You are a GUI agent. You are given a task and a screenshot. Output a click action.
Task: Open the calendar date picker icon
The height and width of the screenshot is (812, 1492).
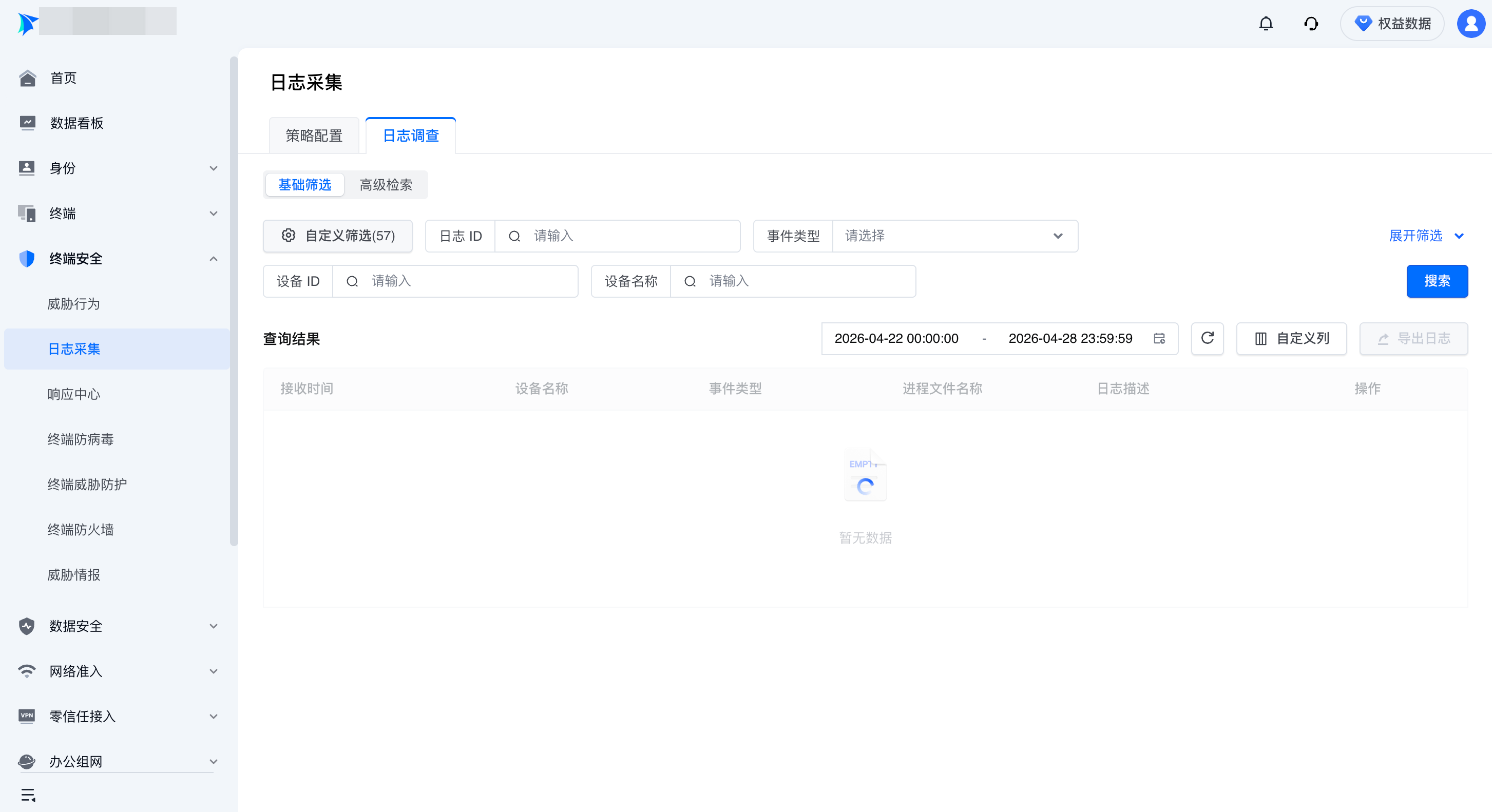tap(1159, 338)
